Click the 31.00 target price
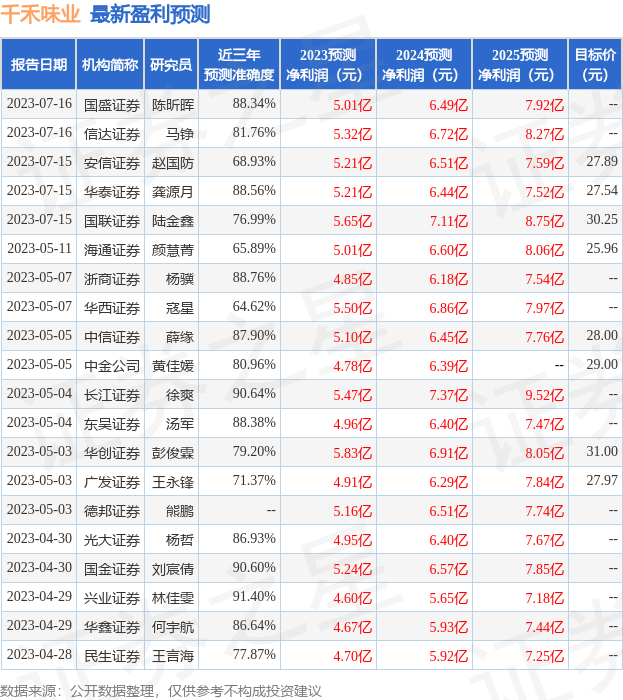The width and height of the screenshot is (623, 700). click(602, 452)
